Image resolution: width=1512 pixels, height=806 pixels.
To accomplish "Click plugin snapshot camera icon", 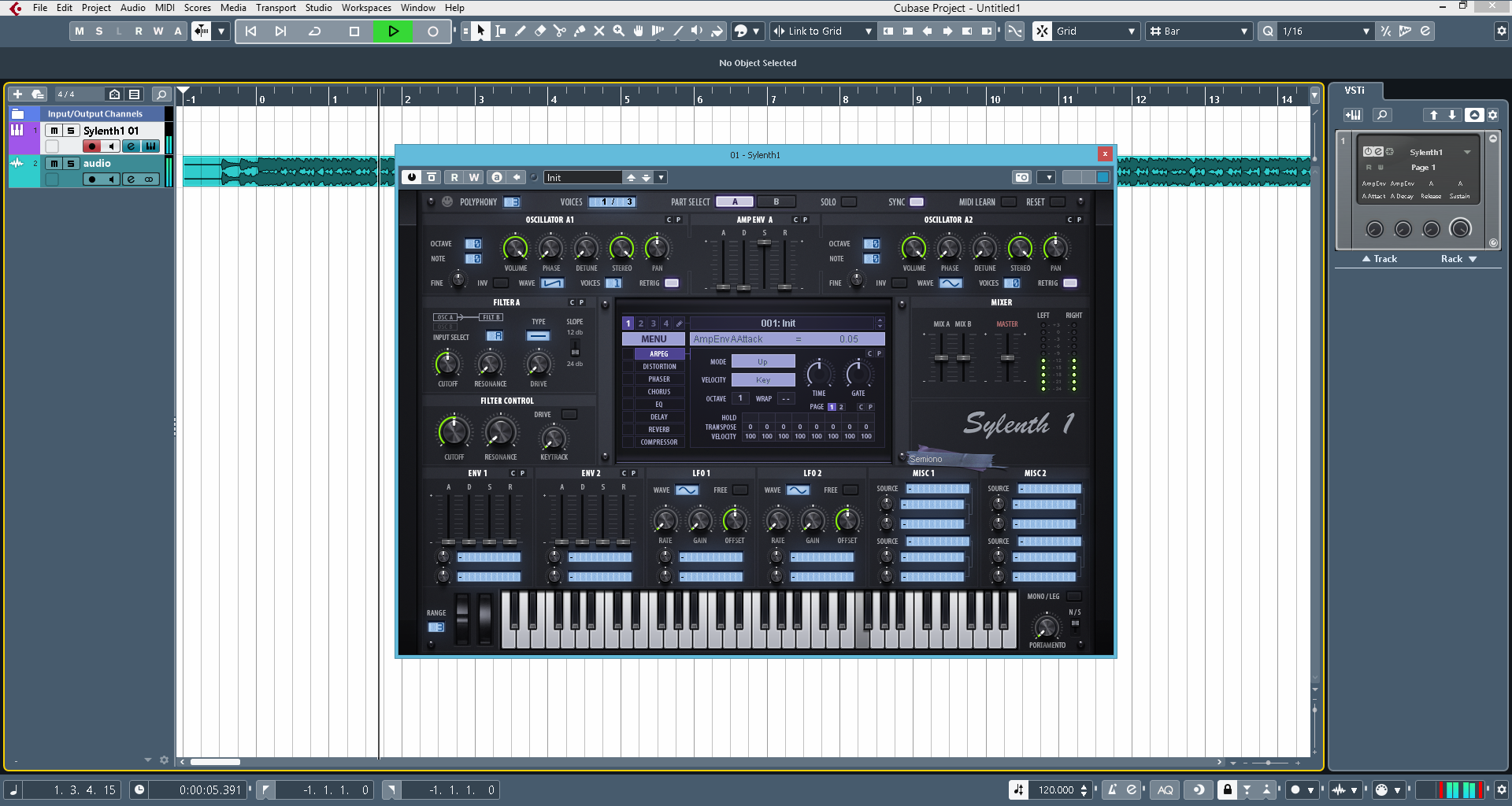I will coord(1022,178).
